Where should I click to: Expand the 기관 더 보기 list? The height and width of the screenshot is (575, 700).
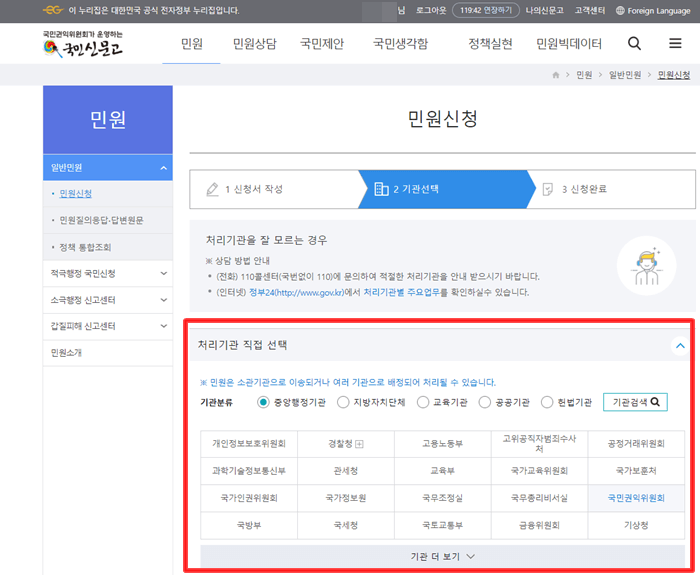[442, 556]
